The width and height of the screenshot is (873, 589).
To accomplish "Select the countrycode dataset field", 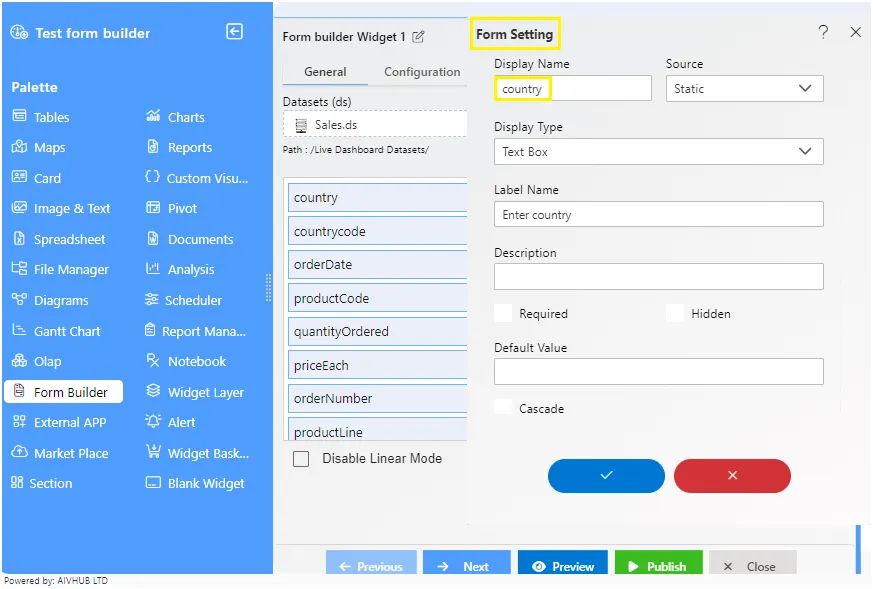I will pyautogui.click(x=377, y=231).
